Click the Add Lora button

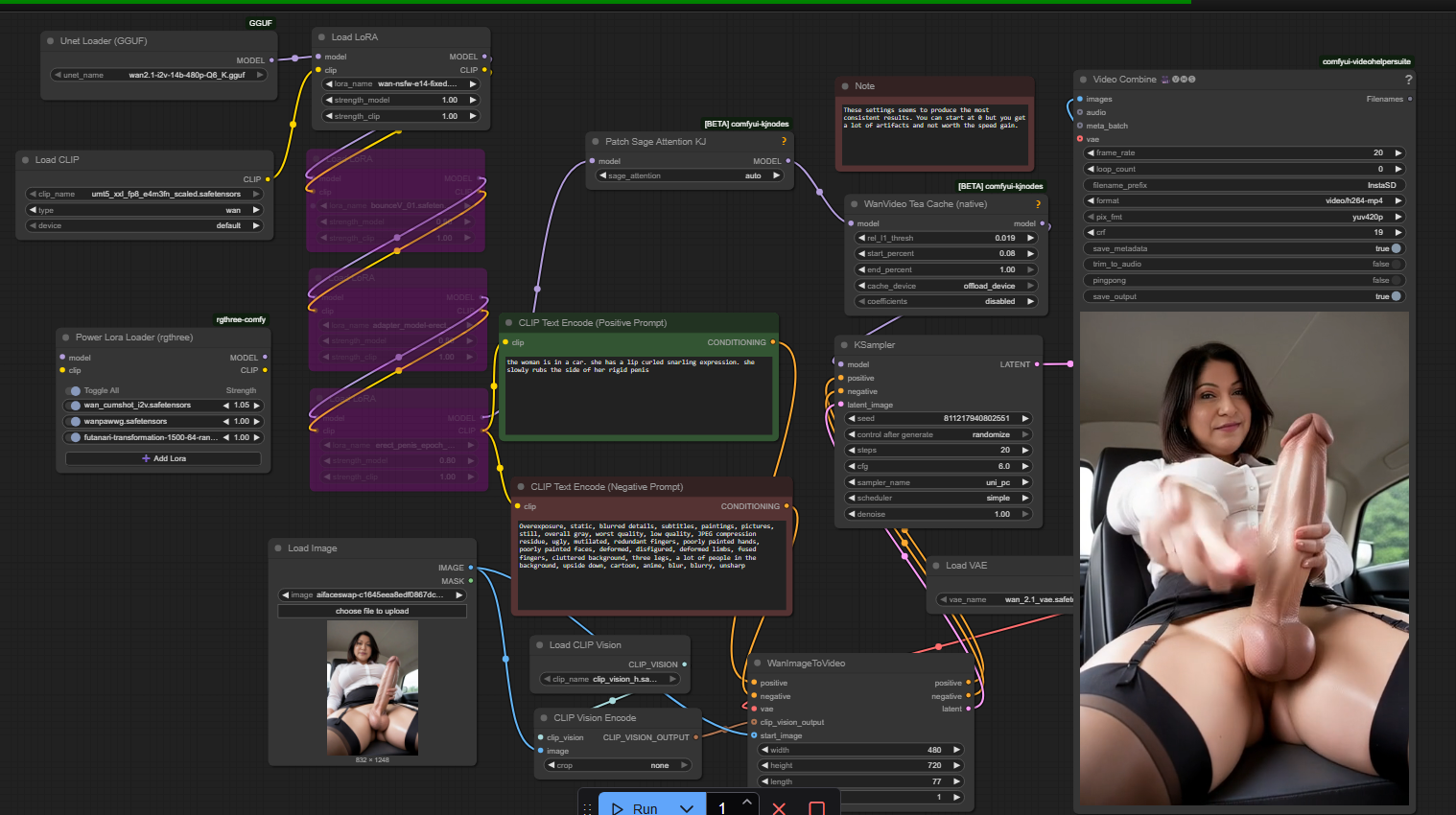pyautogui.click(x=163, y=458)
